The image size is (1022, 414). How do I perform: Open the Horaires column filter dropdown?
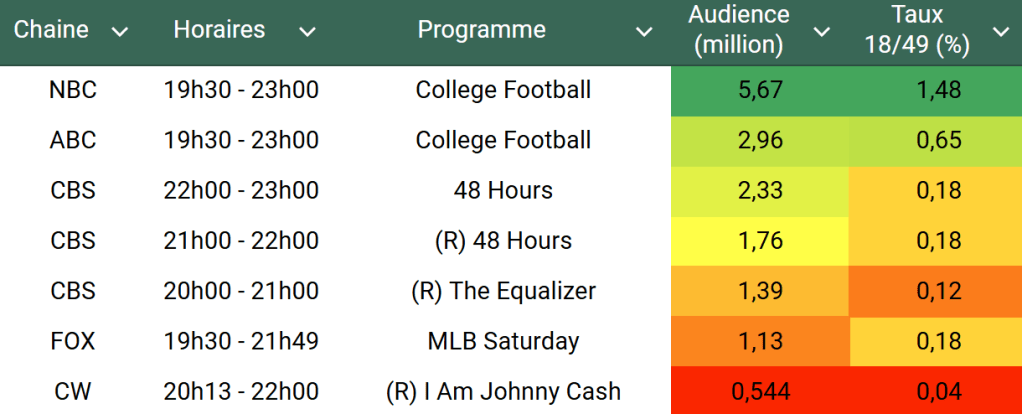pyautogui.click(x=307, y=32)
